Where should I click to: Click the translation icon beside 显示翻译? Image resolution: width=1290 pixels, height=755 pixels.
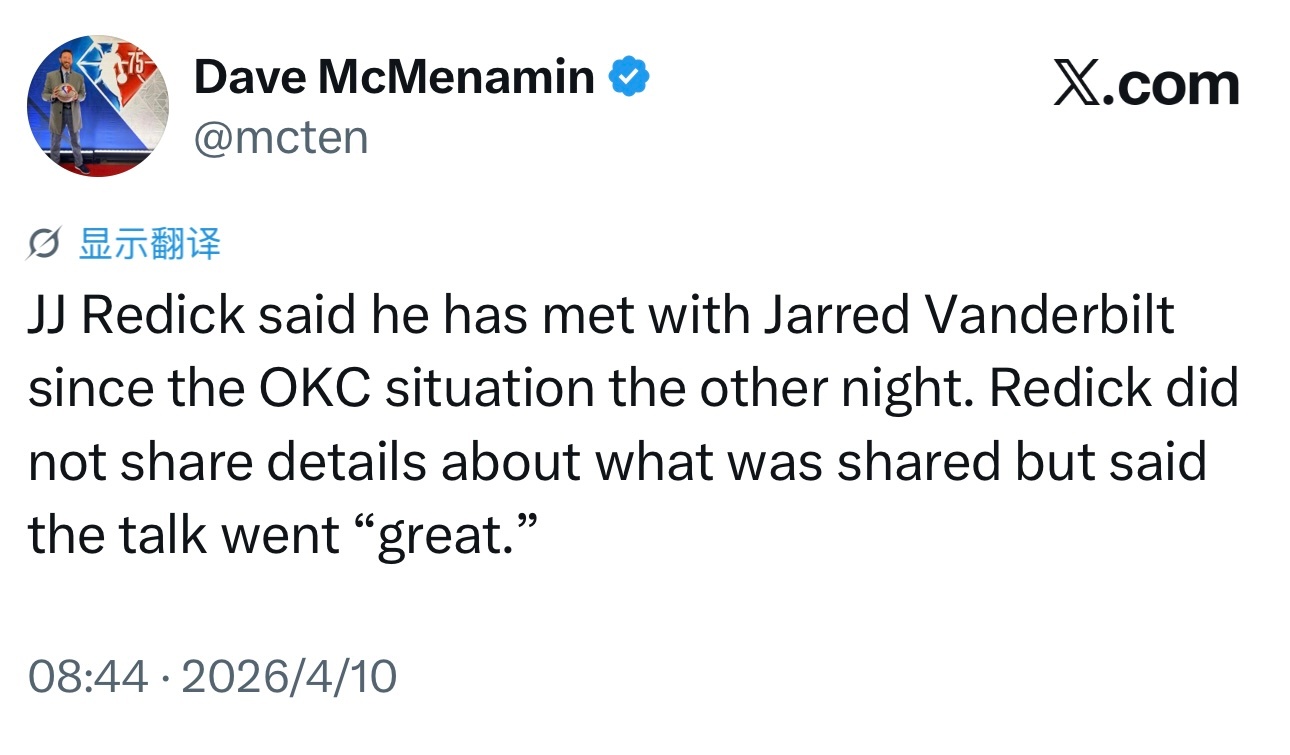46,244
